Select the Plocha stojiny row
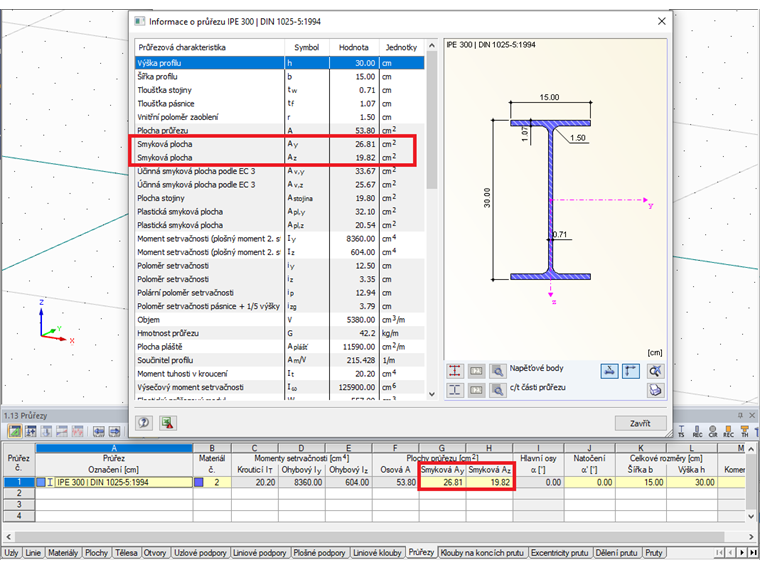 280,198
